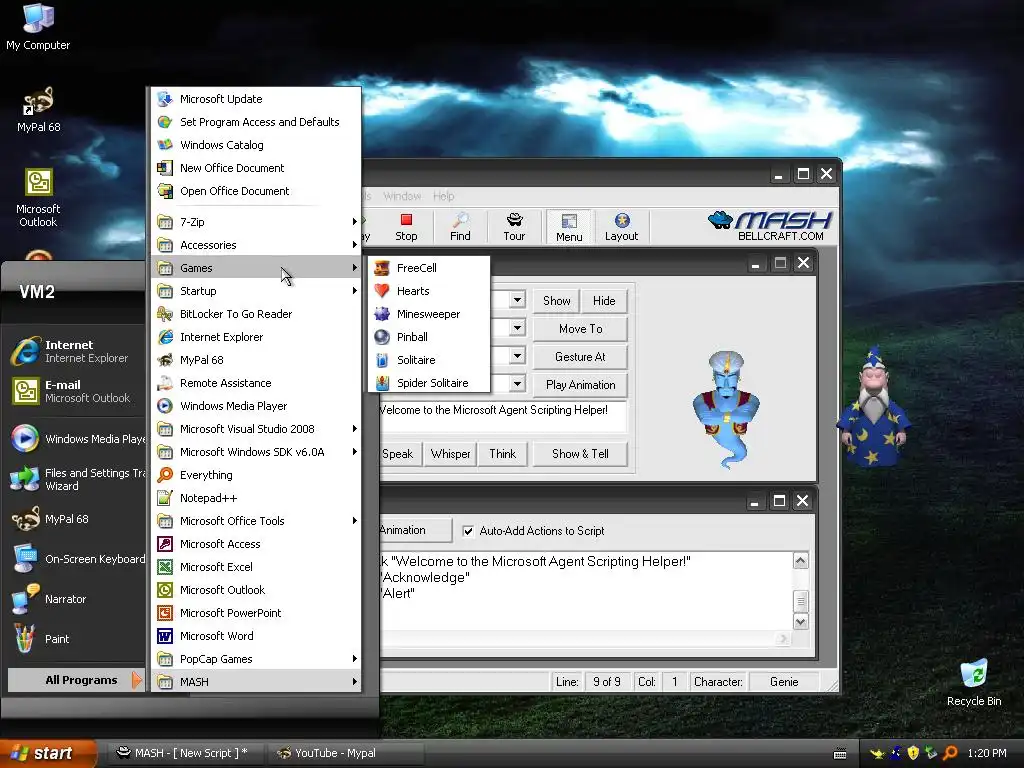Click the clock showing 1:20 PM
The width and height of the screenshot is (1024, 768).
tap(987, 753)
